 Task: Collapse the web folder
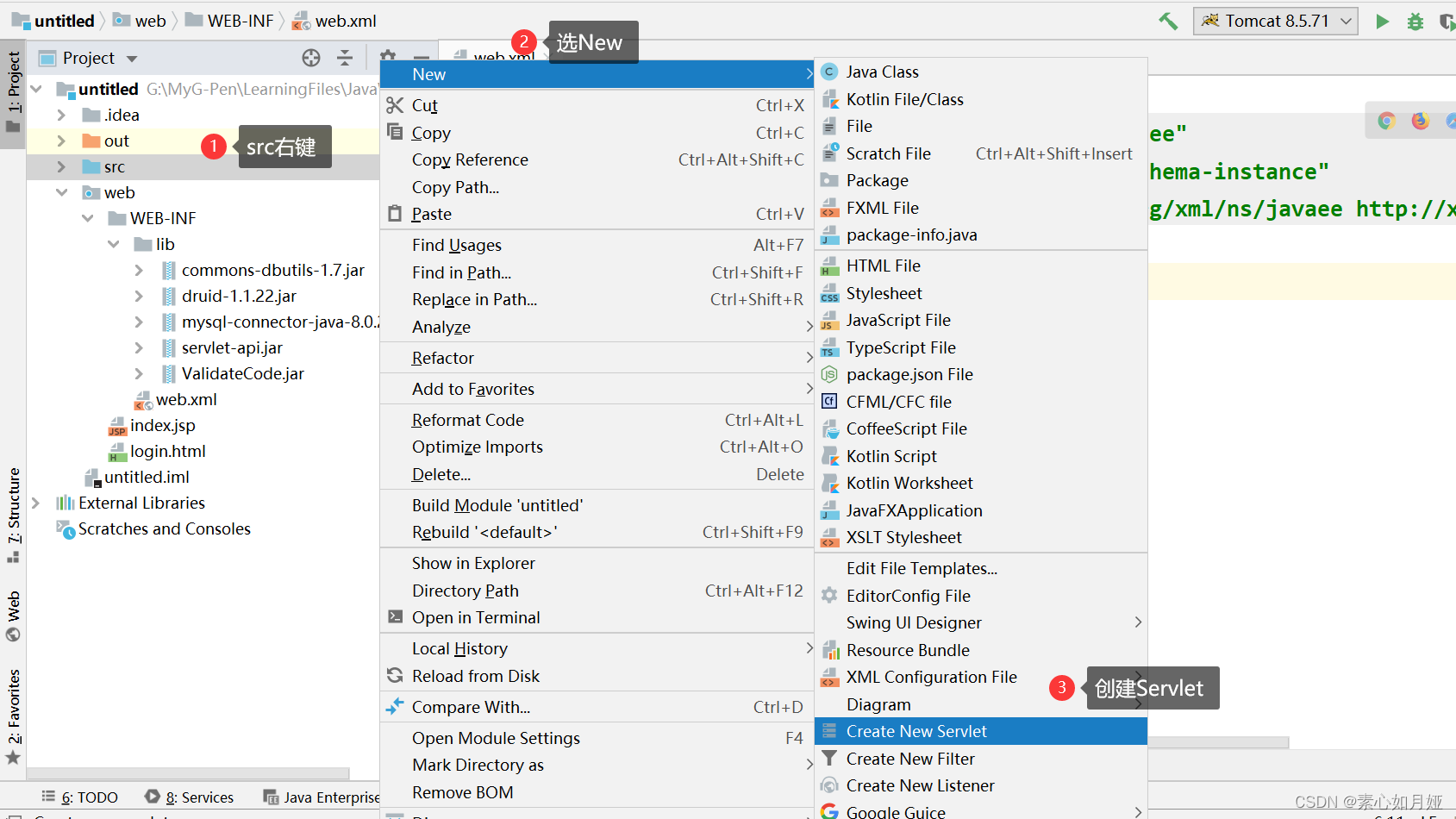point(61,192)
